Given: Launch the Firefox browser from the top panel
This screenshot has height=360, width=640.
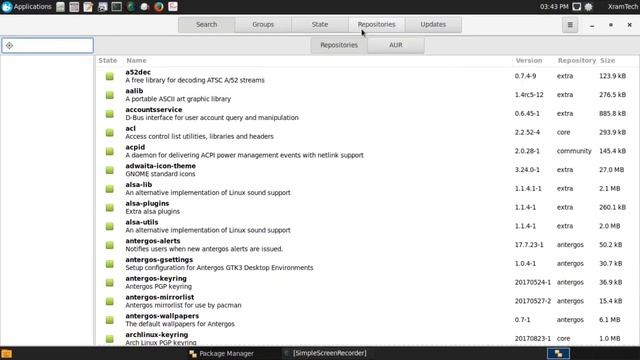Looking at the screenshot, I should coord(159,7).
